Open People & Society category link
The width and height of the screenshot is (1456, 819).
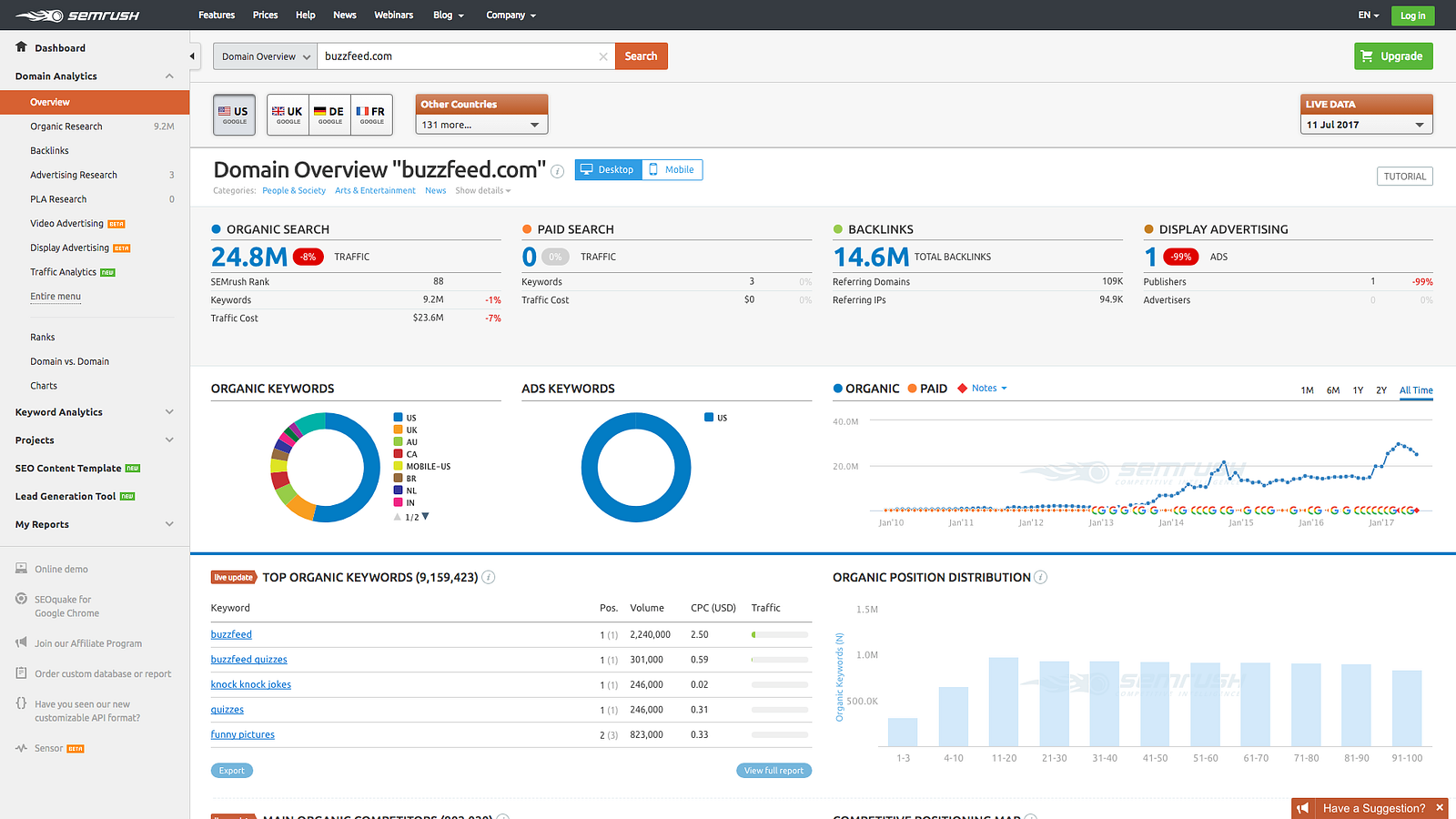[294, 191]
